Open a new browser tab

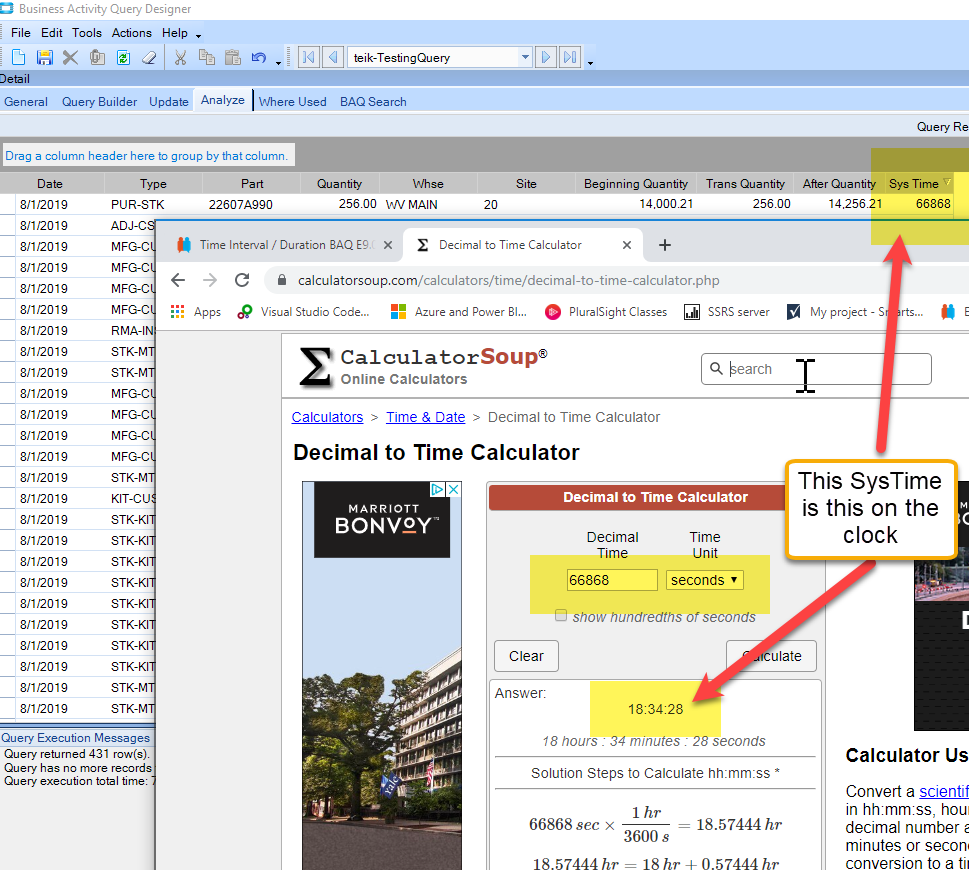(665, 245)
